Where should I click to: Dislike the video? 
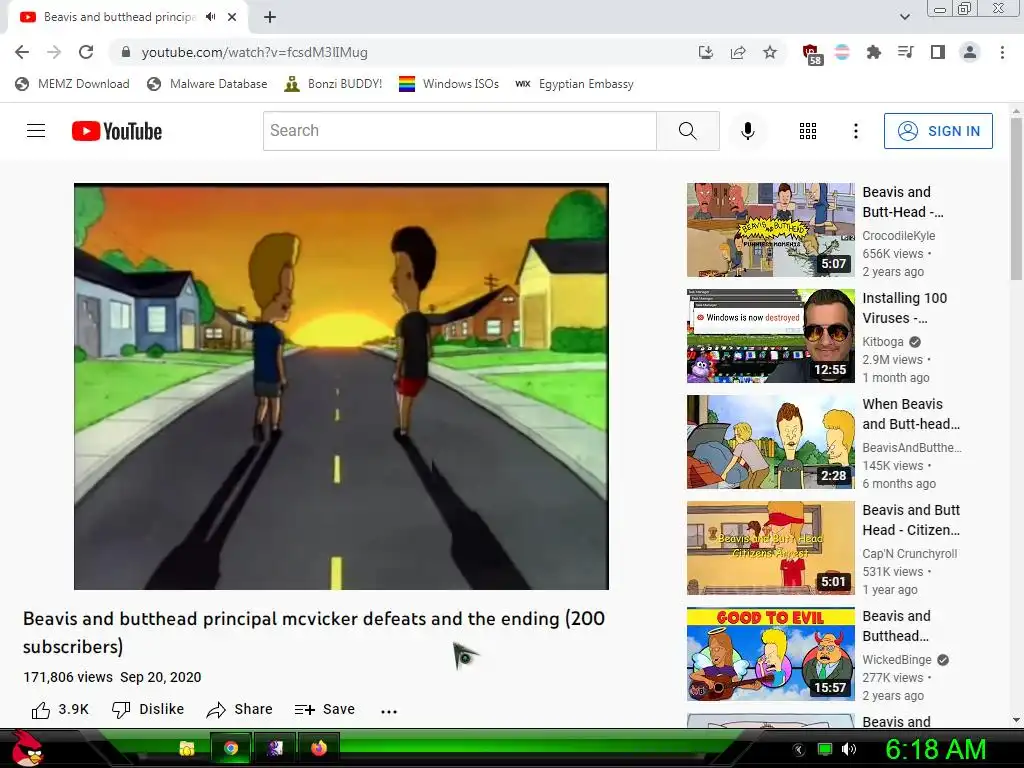148,709
